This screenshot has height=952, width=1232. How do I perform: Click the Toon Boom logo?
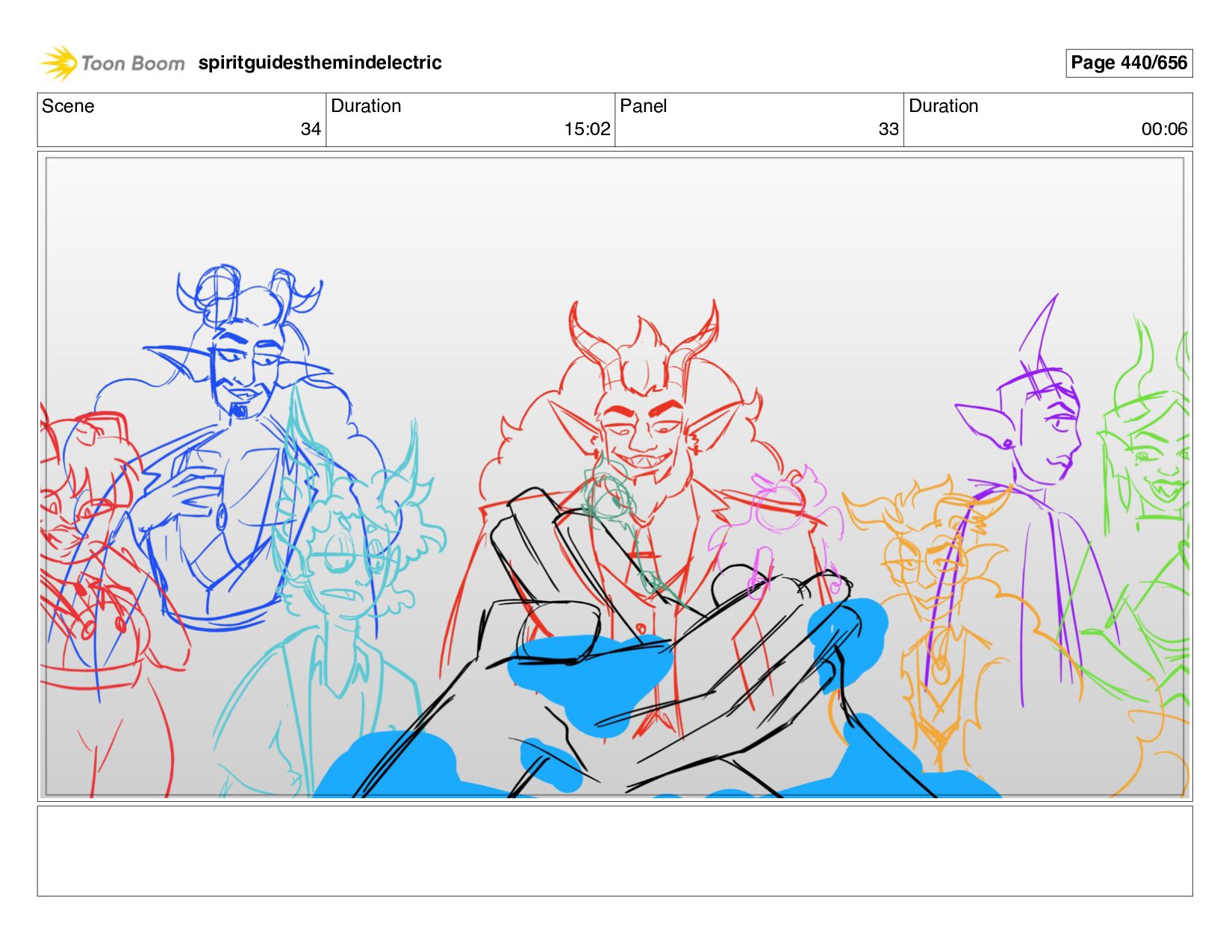point(112,63)
